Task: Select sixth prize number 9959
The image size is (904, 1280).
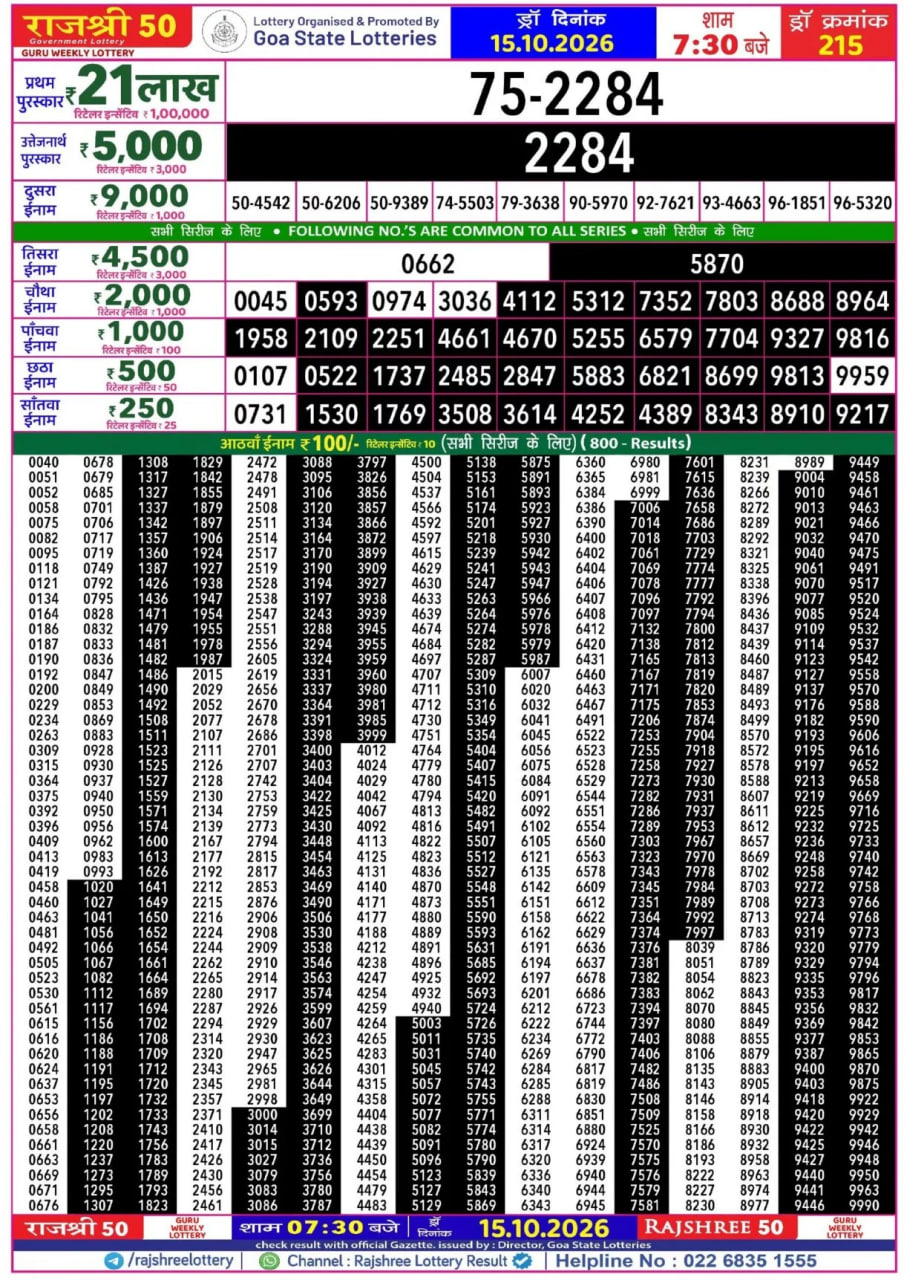Action: pos(862,376)
